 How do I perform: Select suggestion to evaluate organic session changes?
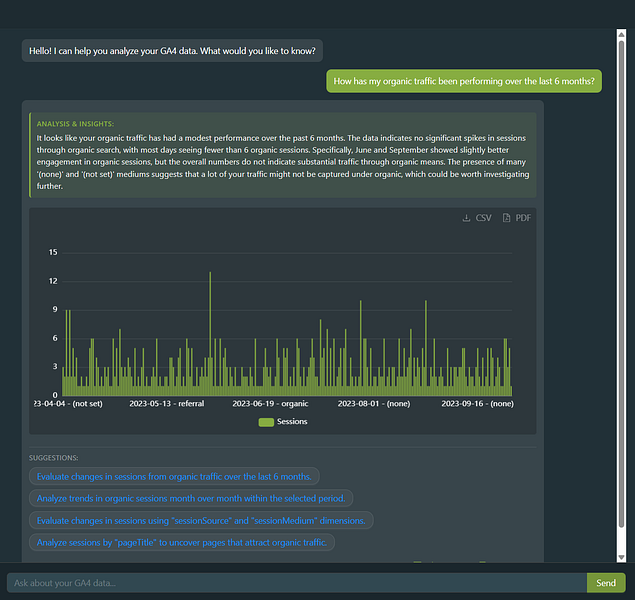(174, 477)
